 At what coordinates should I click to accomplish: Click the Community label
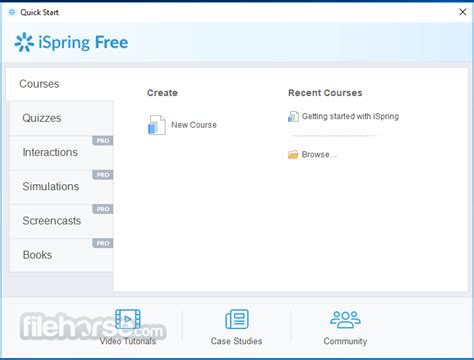345,341
